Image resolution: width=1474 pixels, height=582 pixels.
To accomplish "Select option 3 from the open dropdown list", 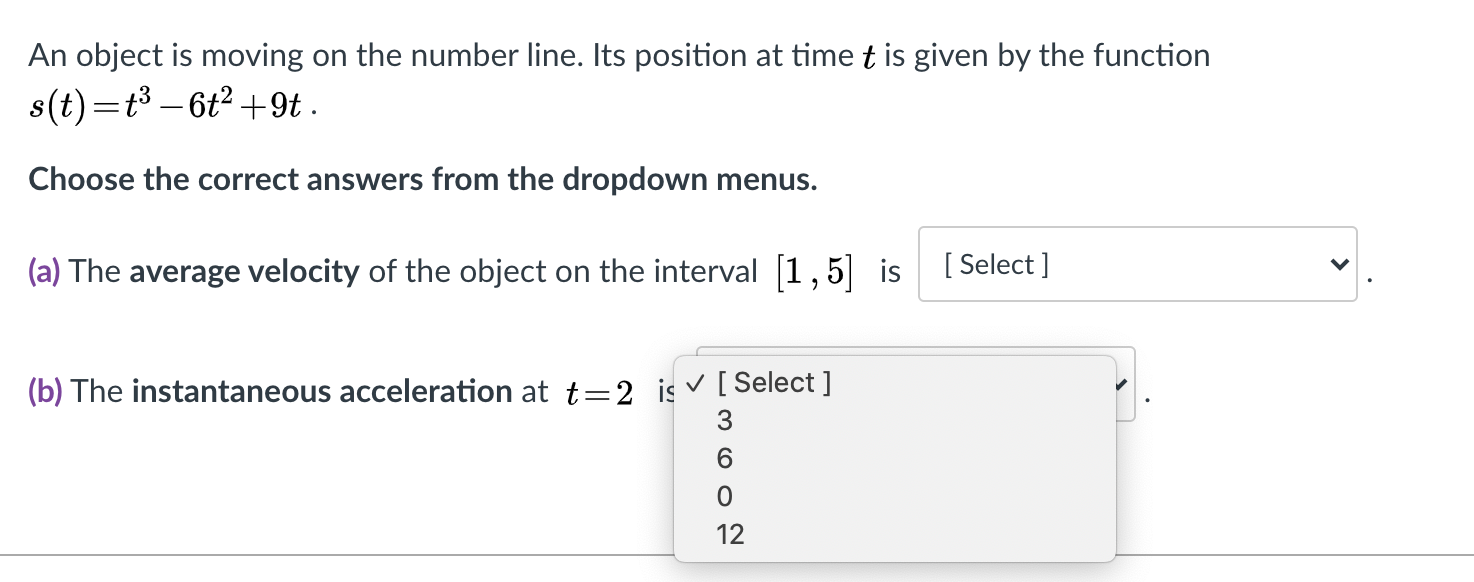I will tap(724, 420).
